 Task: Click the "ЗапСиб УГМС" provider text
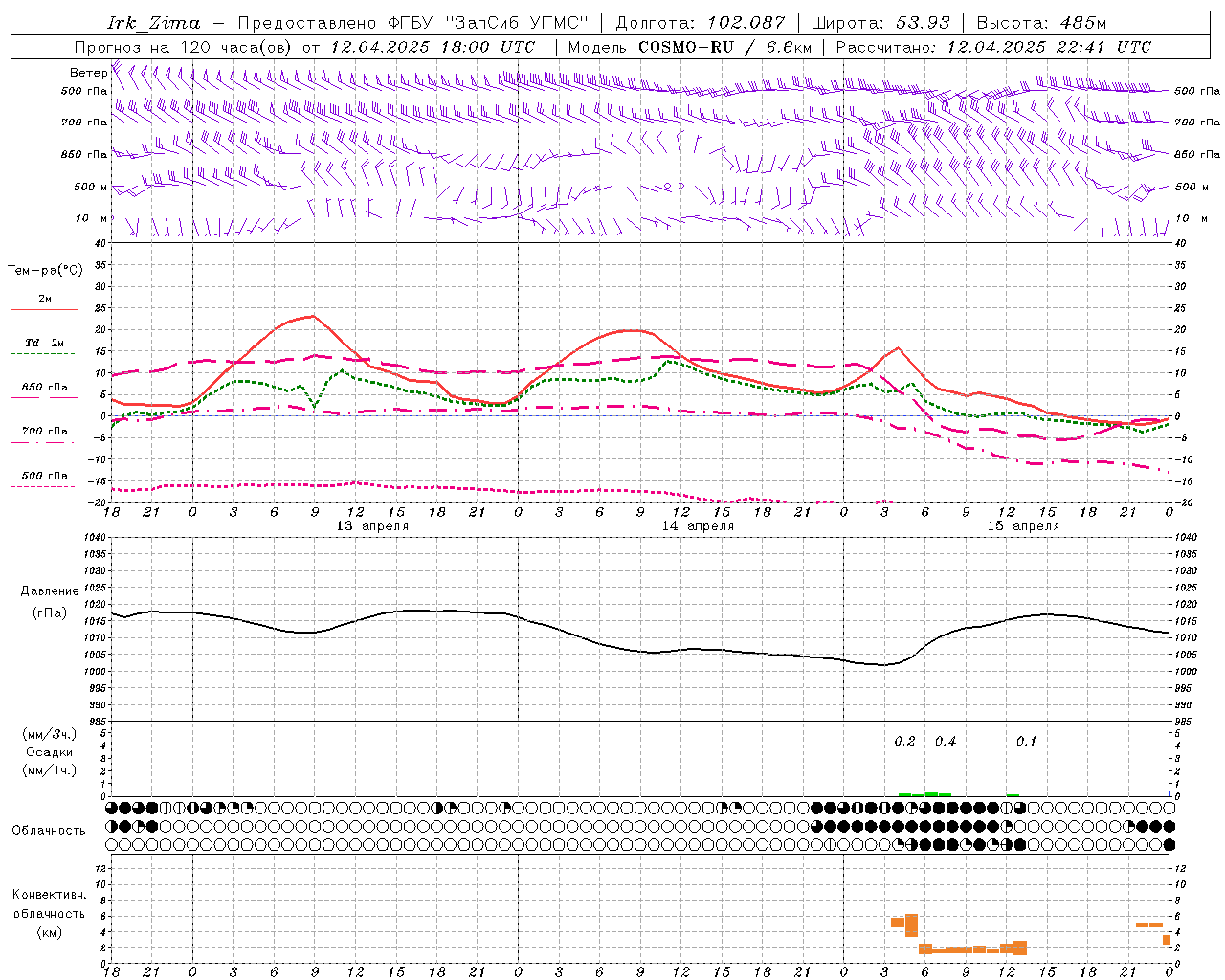point(516,23)
